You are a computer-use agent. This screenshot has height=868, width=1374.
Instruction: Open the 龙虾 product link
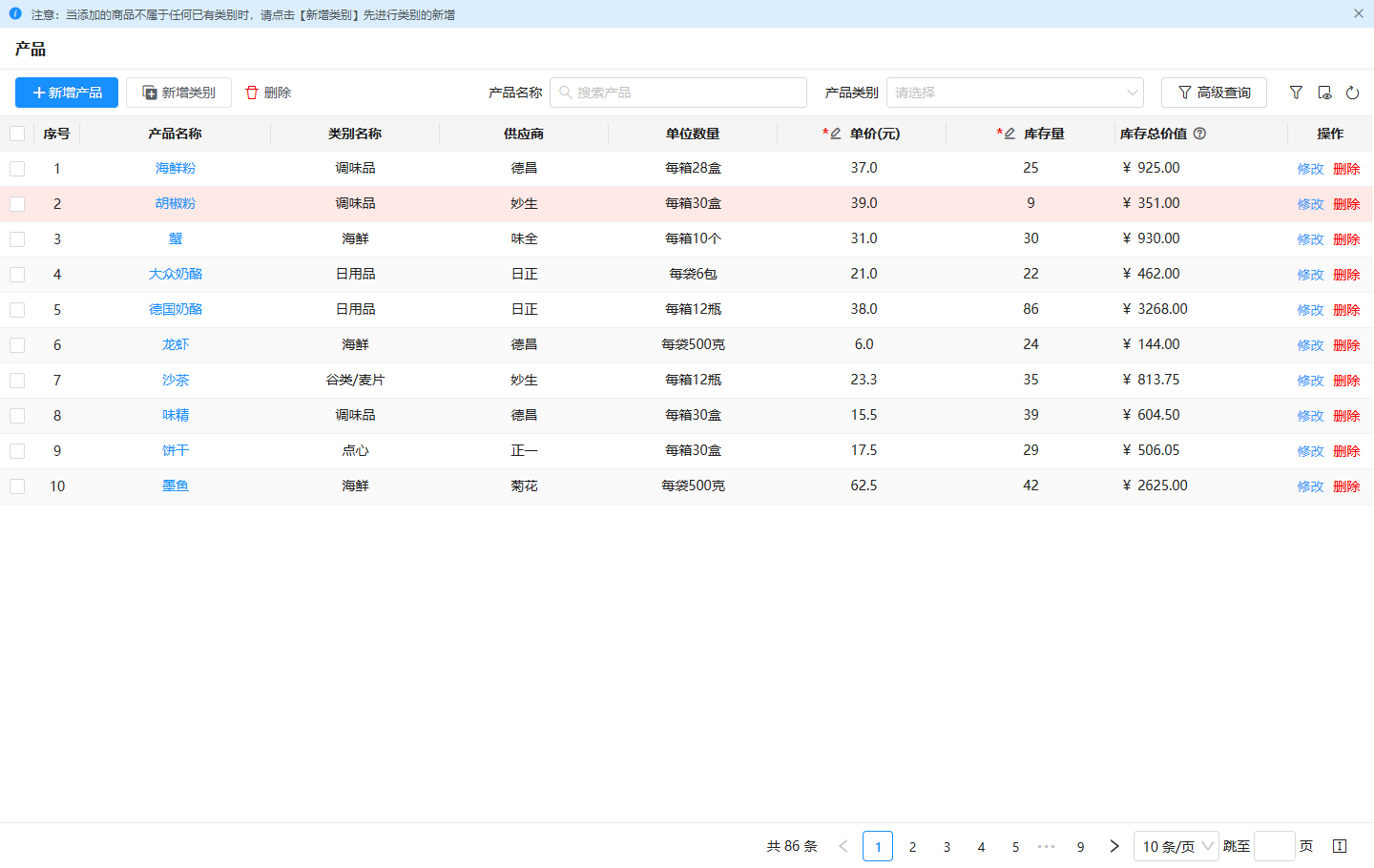pos(176,344)
